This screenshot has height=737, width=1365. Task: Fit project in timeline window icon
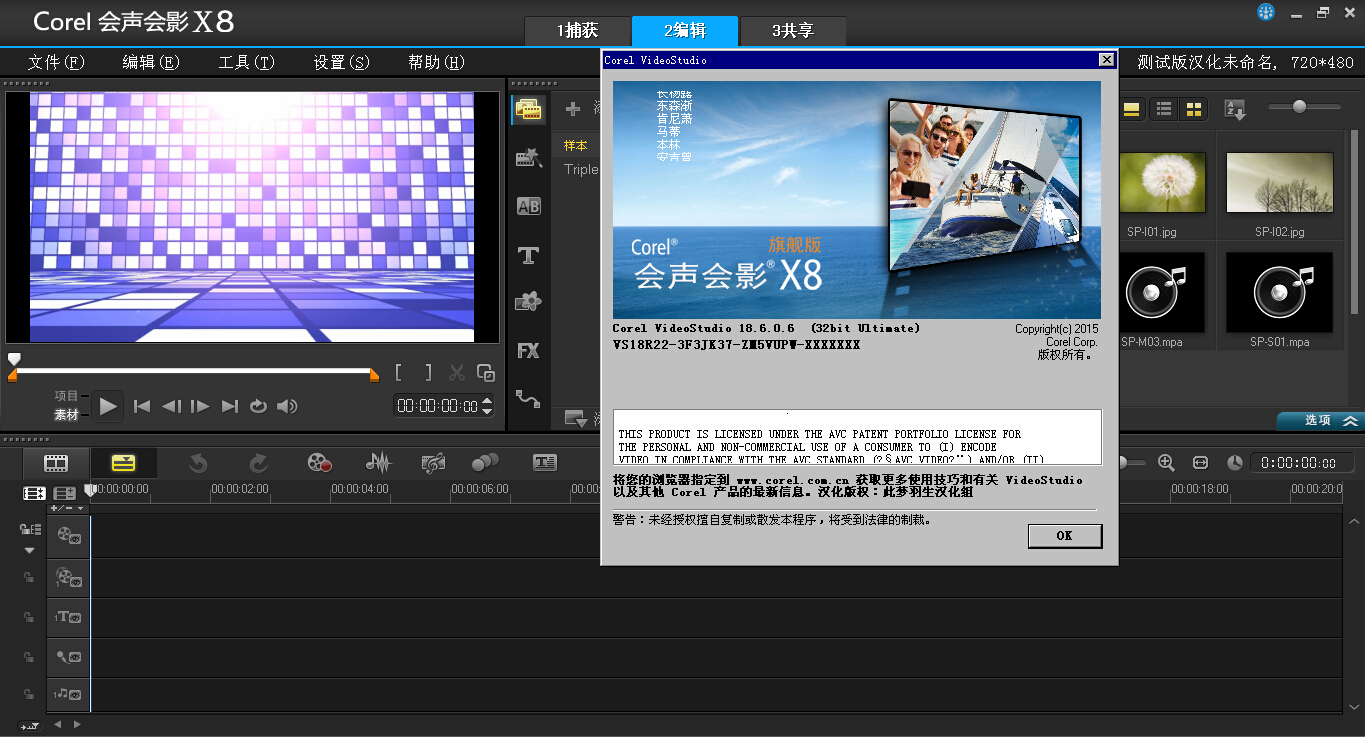[1201, 463]
